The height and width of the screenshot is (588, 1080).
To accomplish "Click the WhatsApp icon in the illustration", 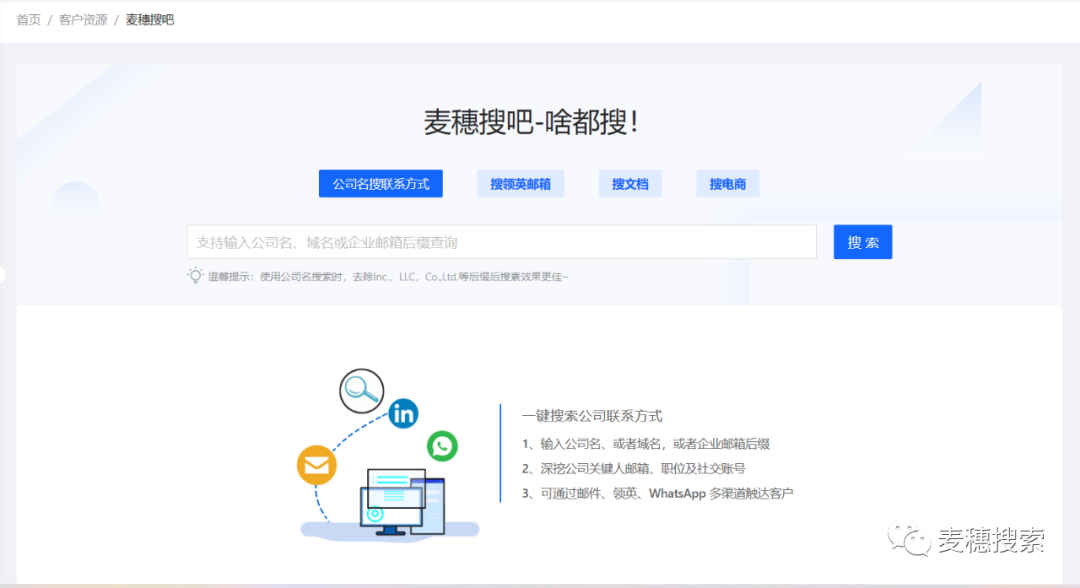I will pyautogui.click(x=443, y=447).
